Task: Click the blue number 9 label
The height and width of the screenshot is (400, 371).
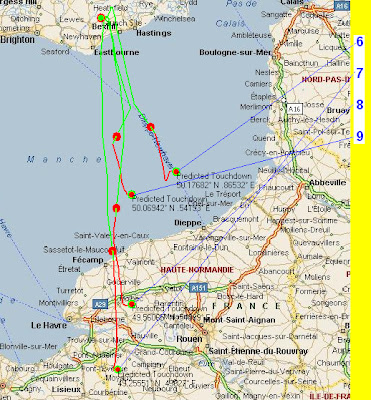Action: (360, 136)
